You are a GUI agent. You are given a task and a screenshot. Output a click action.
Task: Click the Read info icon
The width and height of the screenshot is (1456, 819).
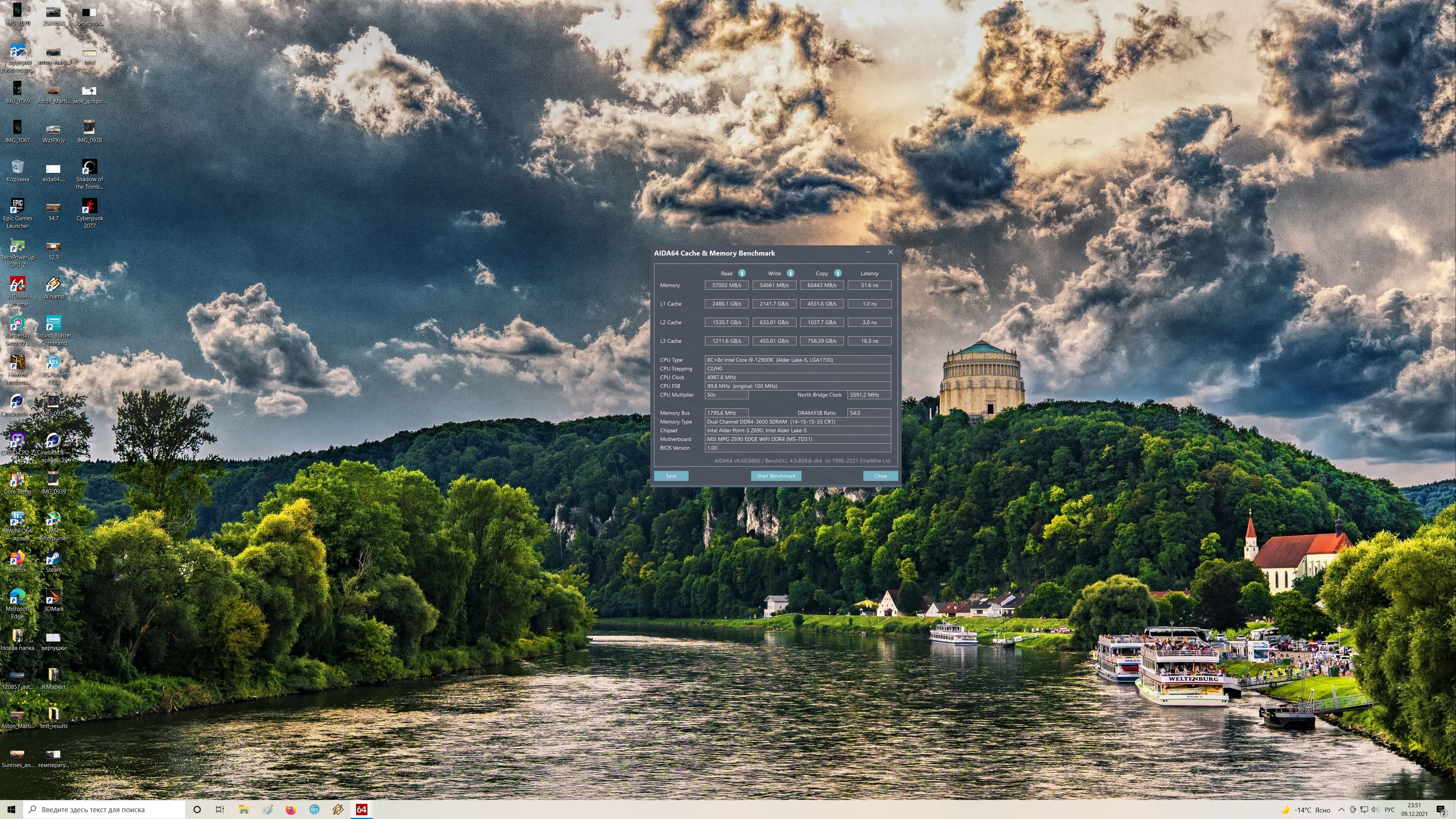pos(742,273)
